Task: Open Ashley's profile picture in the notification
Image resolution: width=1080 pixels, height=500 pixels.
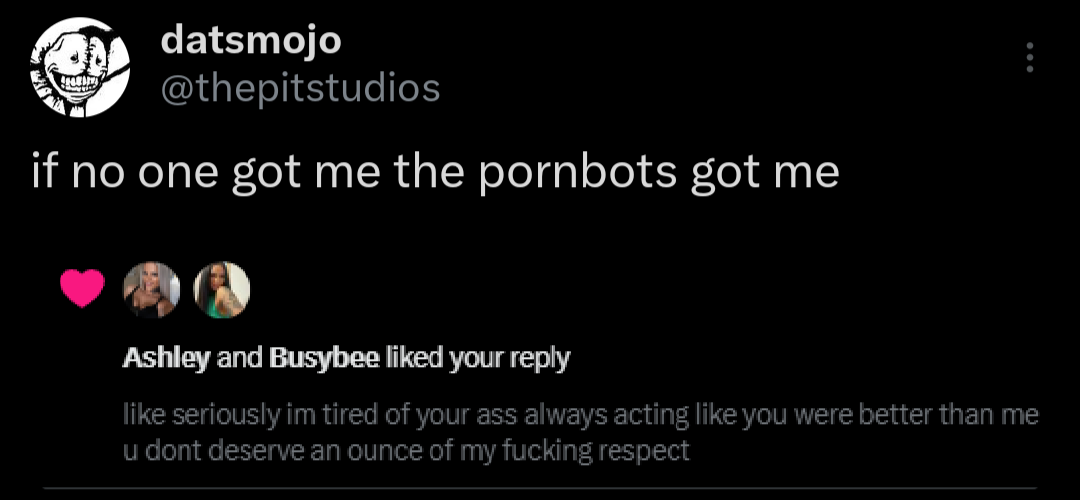Action: pos(151,288)
